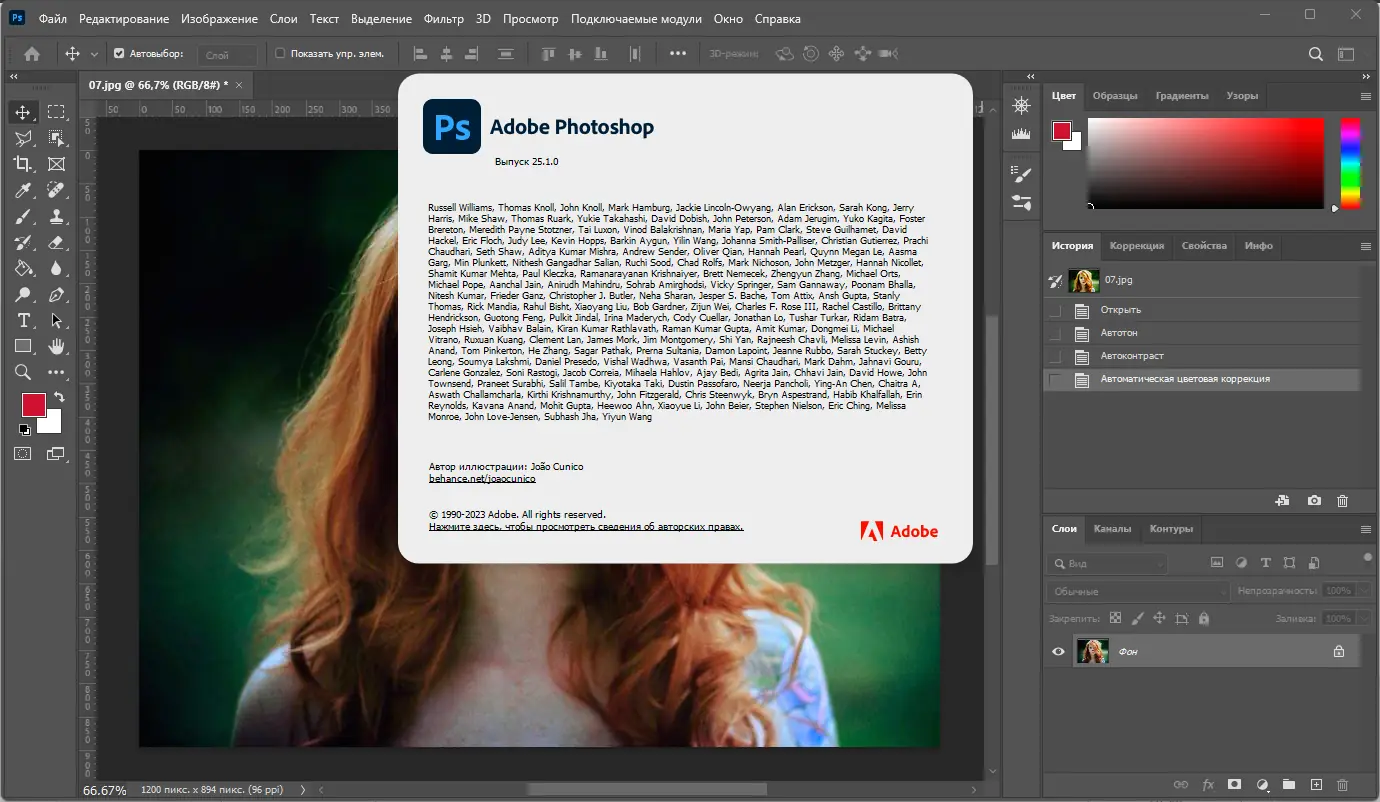Enable the Показать упр. элем. checkbox
Viewport: 1380px width, 802px height.
pyautogui.click(x=280, y=54)
